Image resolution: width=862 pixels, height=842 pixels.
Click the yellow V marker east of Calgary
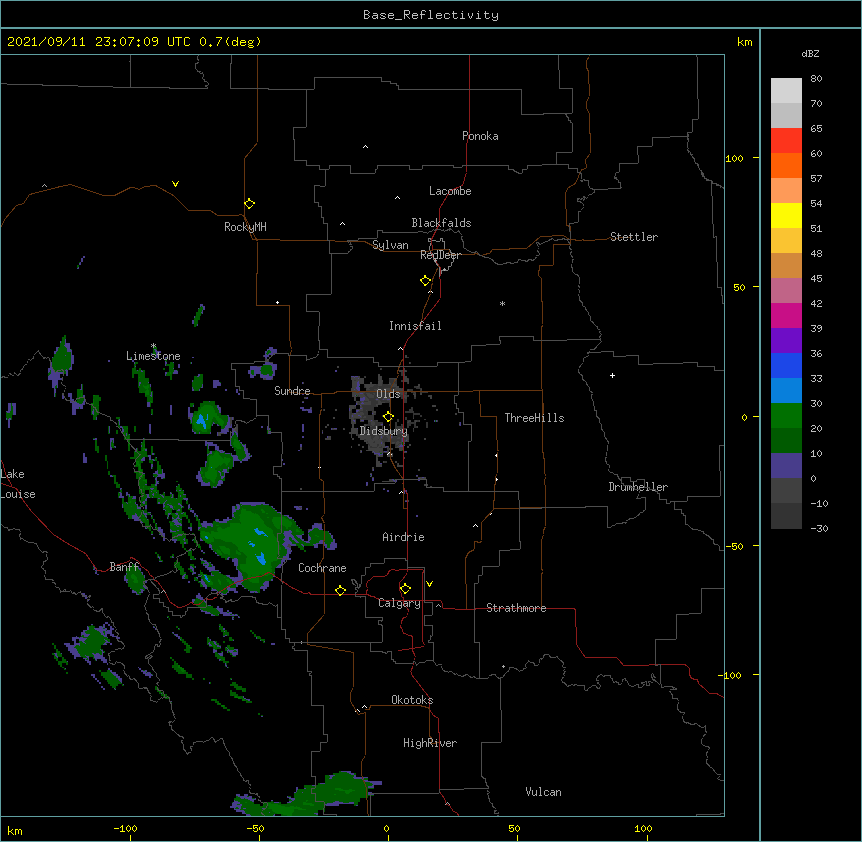pyautogui.click(x=429, y=584)
